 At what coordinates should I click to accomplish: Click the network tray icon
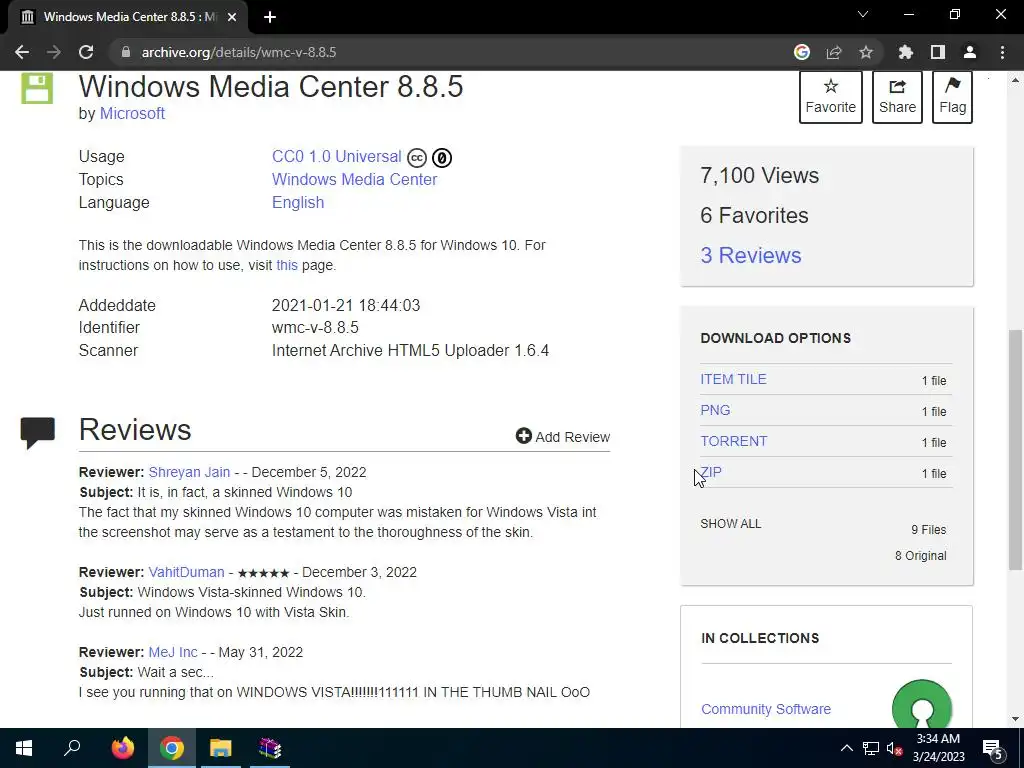click(871, 748)
